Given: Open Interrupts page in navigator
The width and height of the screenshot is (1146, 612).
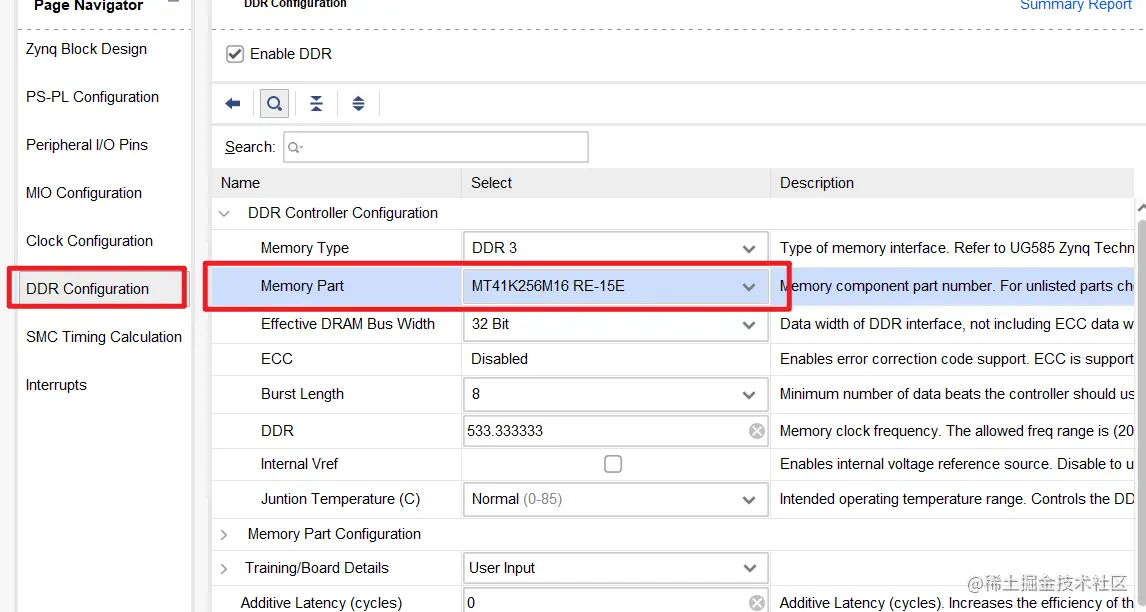Looking at the screenshot, I should [x=56, y=385].
